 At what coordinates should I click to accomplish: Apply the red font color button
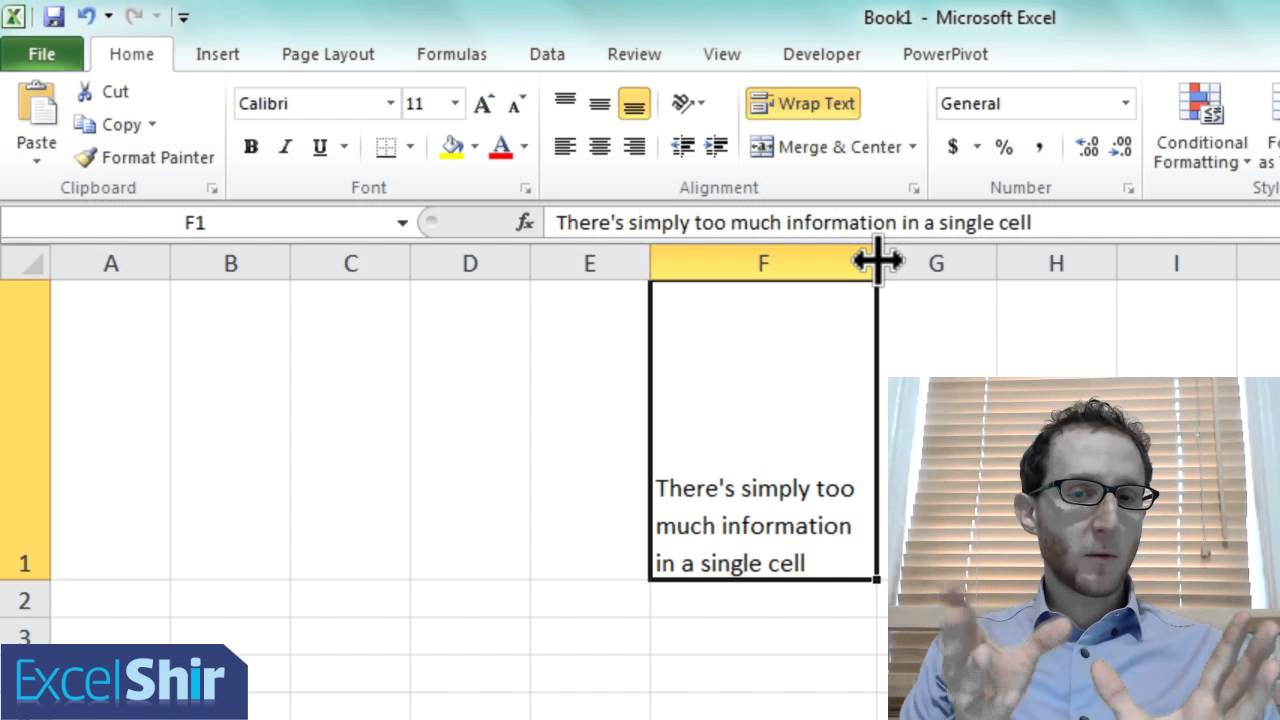click(x=502, y=147)
